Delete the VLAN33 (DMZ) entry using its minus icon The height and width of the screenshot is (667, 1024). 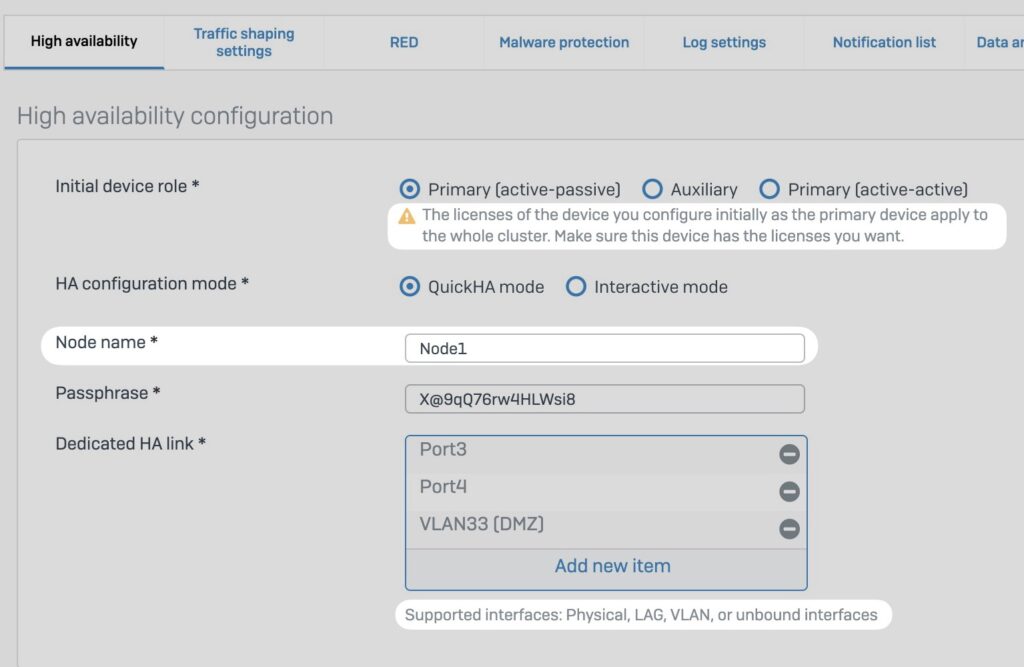coord(789,529)
